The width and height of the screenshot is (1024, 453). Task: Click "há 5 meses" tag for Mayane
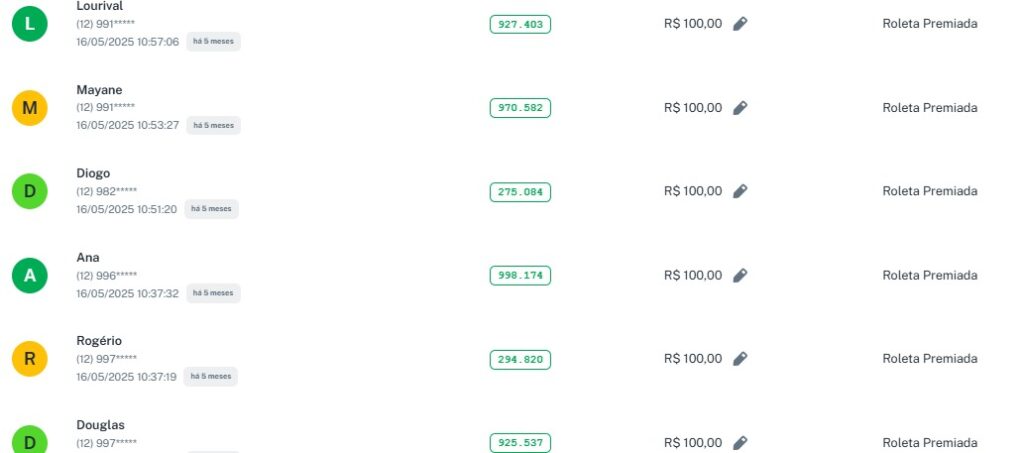[x=212, y=126]
